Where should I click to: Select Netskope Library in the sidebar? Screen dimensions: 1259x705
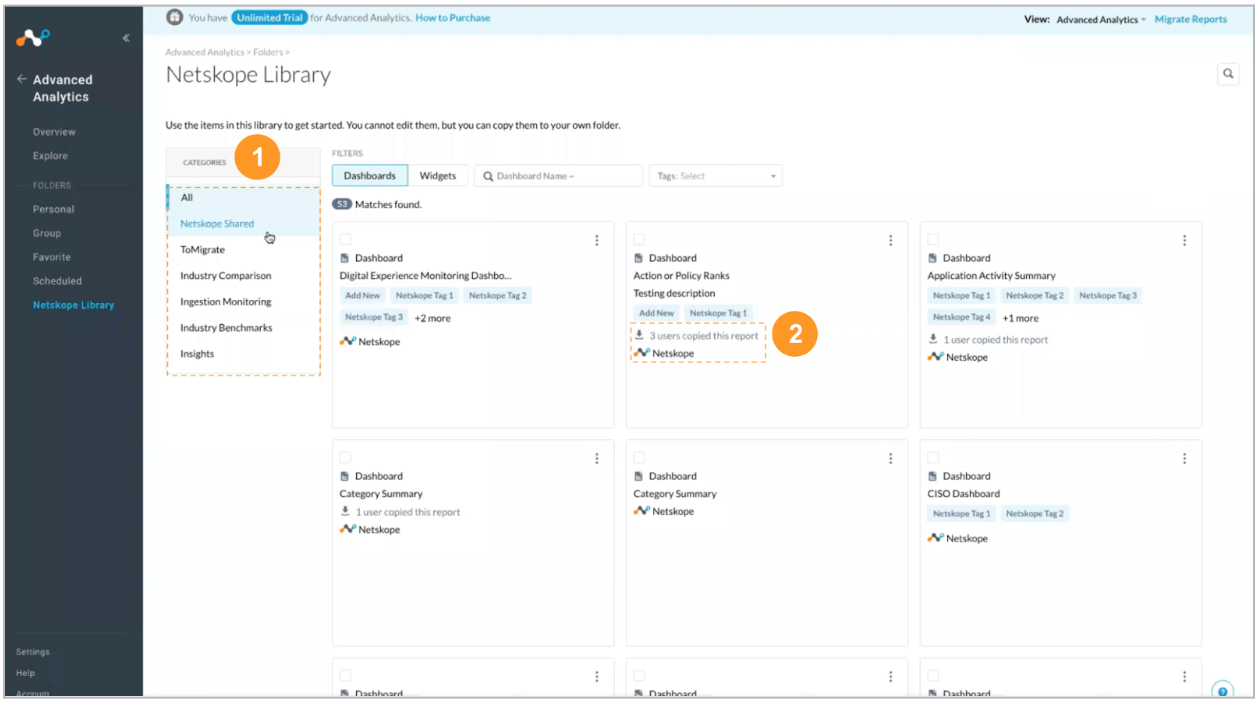73,305
